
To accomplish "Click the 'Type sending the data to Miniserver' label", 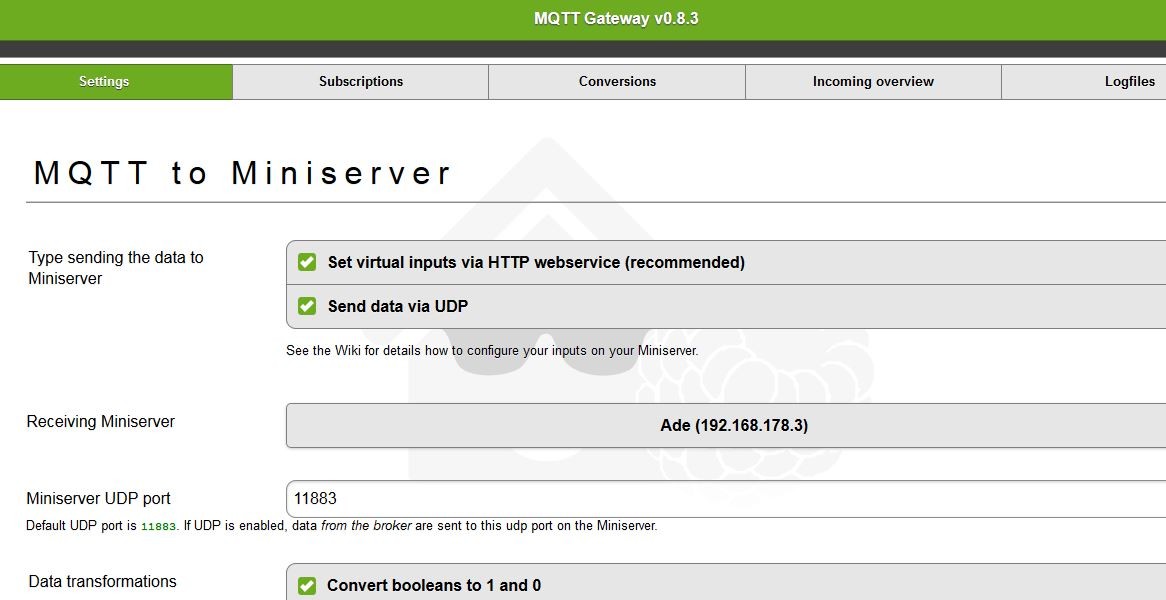I will [115, 268].
